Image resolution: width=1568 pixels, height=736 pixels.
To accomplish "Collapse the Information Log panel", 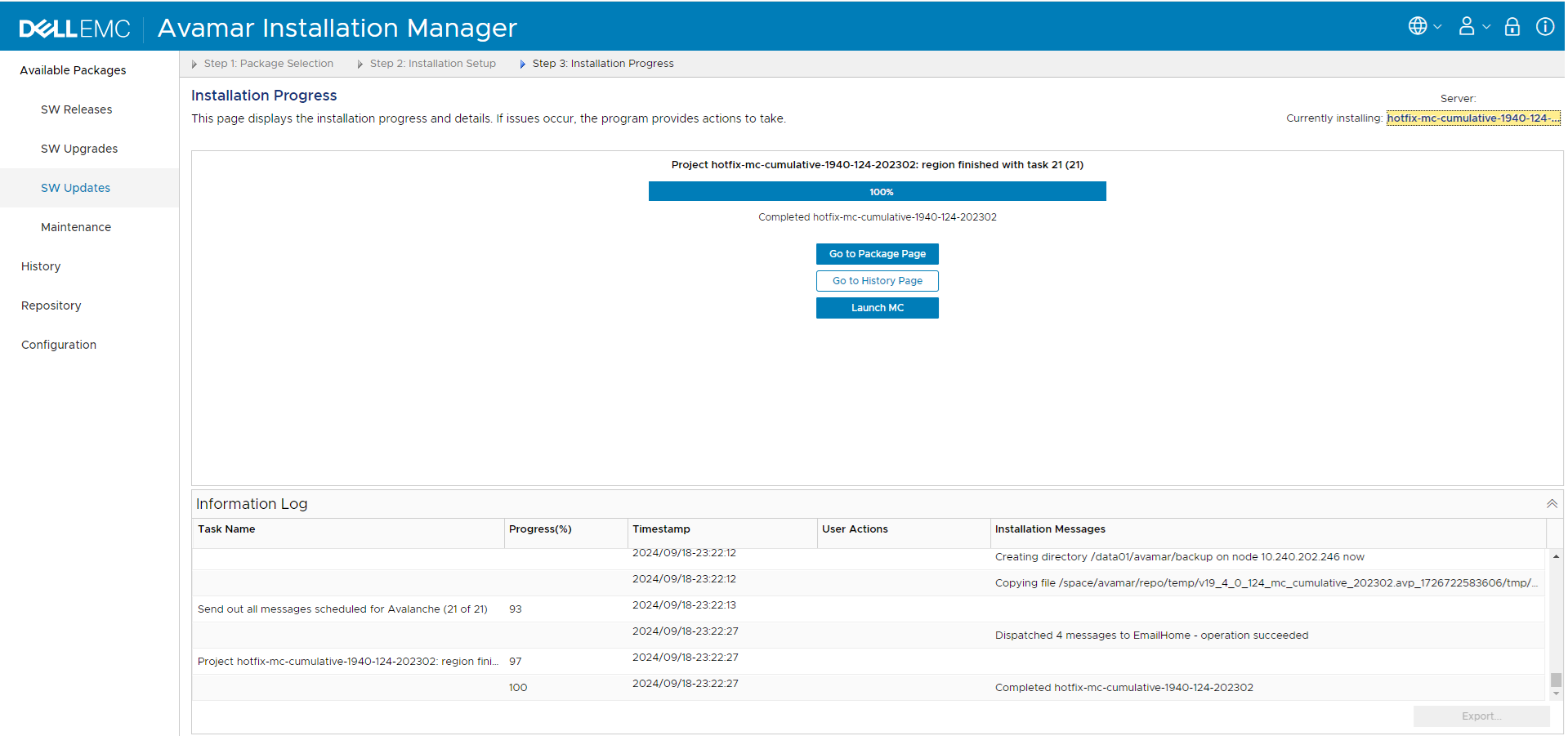I will point(1550,503).
